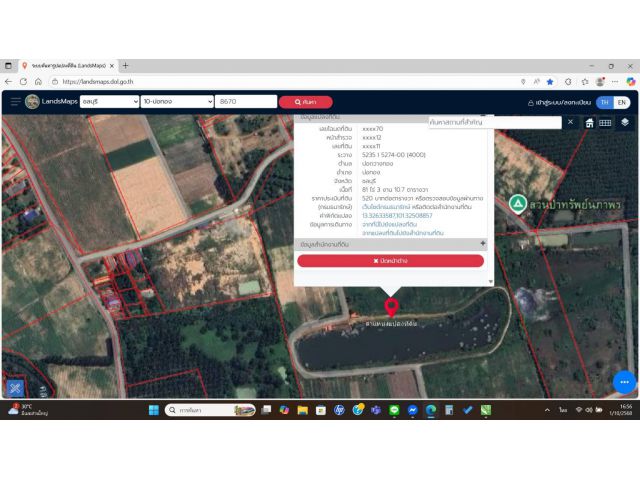Open a new browser tab
The image size is (640, 480).
(125, 65)
